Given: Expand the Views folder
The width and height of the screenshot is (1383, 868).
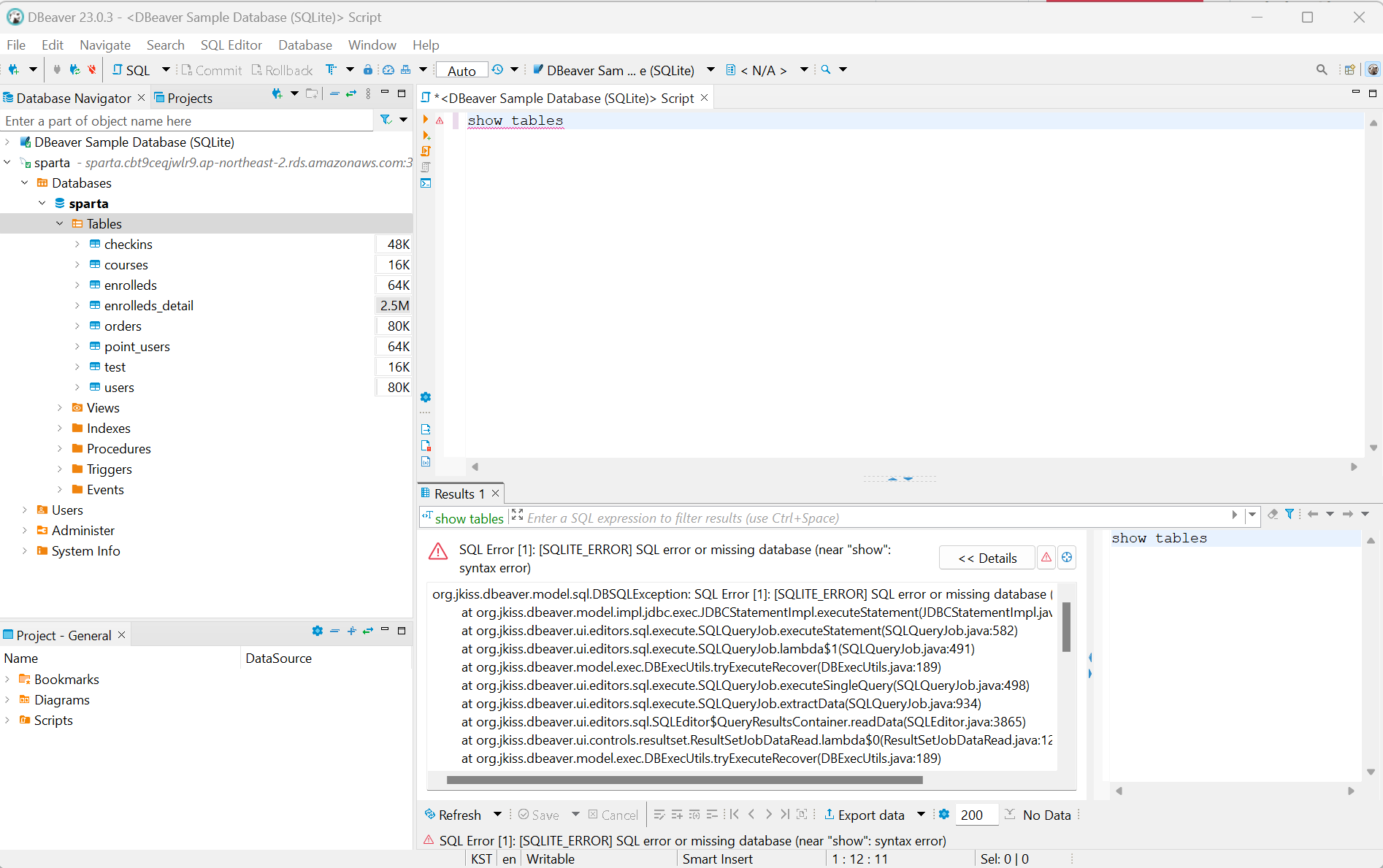Looking at the screenshot, I should click(x=60, y=407).
